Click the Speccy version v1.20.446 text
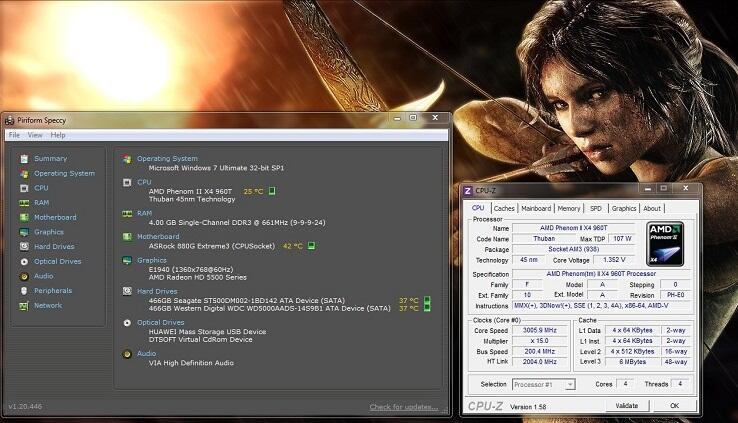This screenshot has height=423, width=738. point(25,407)
